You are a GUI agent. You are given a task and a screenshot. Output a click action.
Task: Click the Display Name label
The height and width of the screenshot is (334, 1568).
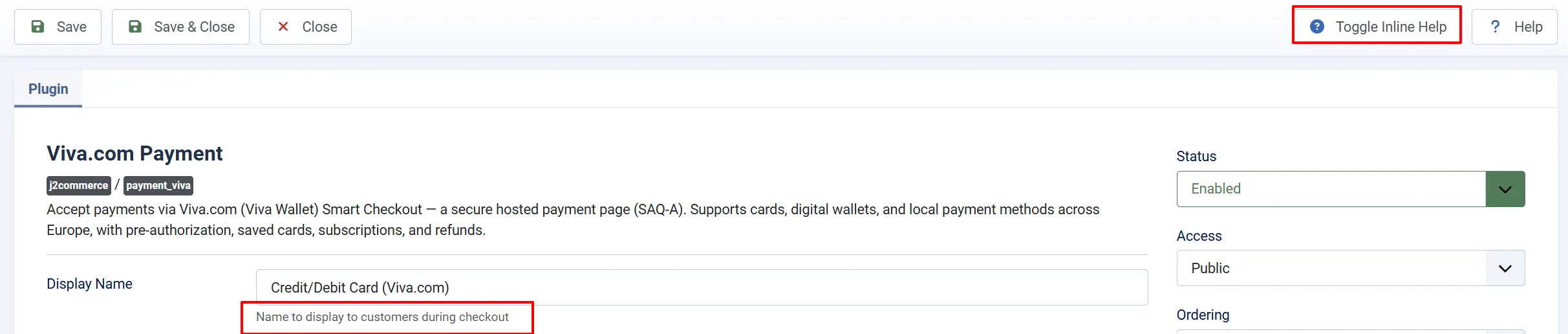pos(89,284)
